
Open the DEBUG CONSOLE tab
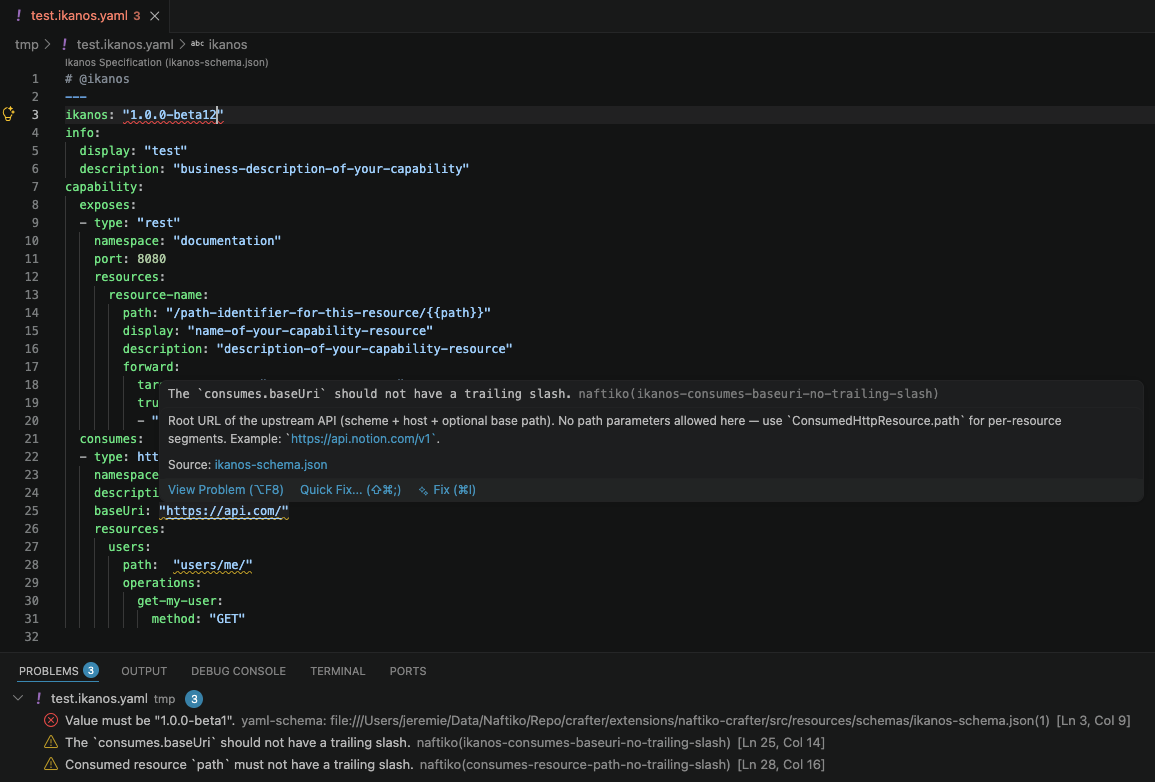[x=239, y=671]
